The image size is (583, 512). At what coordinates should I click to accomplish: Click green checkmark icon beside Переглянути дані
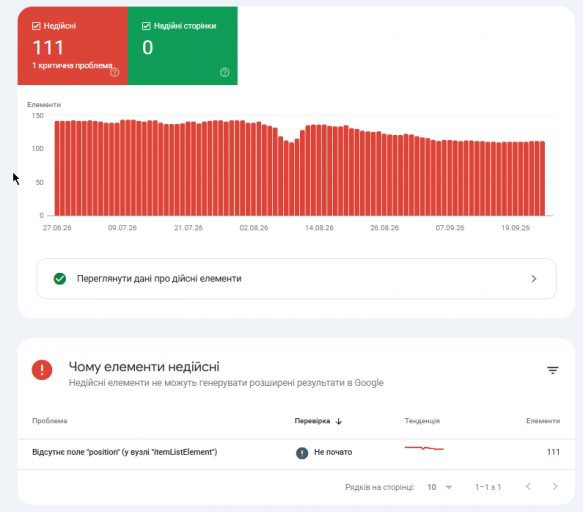tap(60, 278)
